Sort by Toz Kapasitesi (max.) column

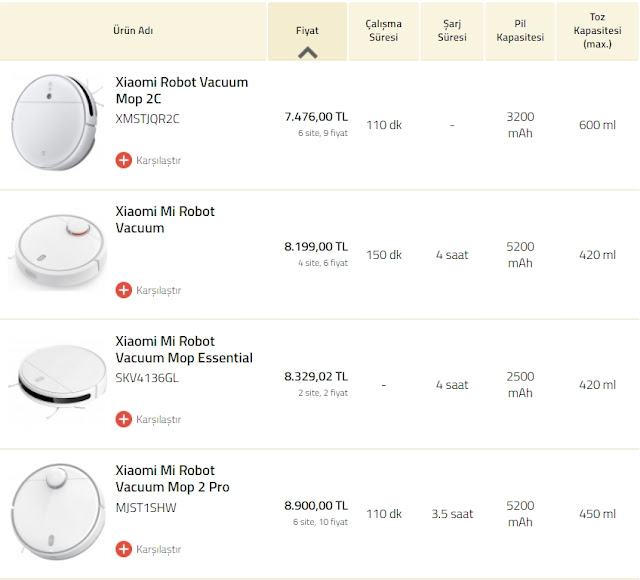(x=597, y=30)
